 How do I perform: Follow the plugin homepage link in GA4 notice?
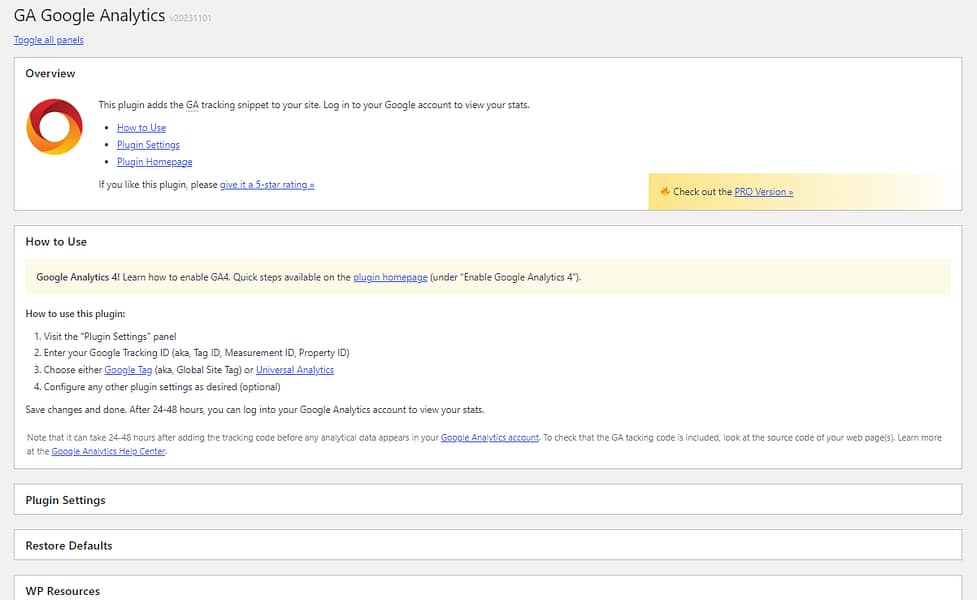[390, 277]
